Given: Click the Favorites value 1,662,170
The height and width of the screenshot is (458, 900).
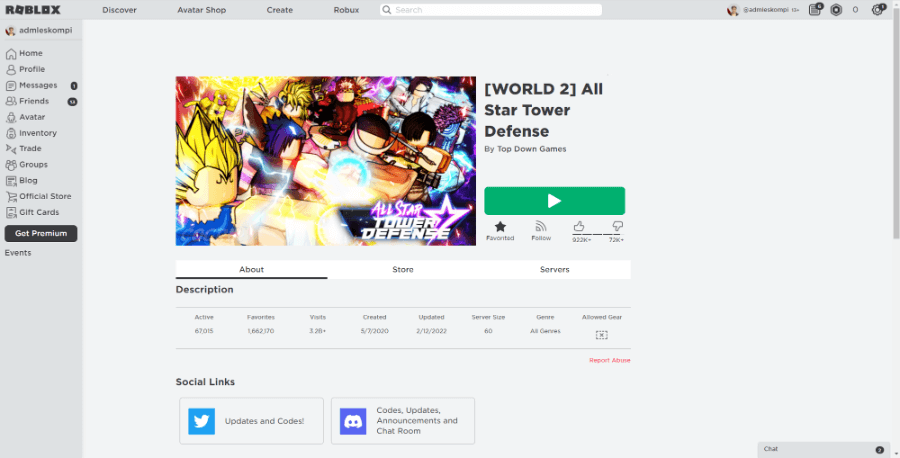Looking at the screenshot, I should coord(261,331).
